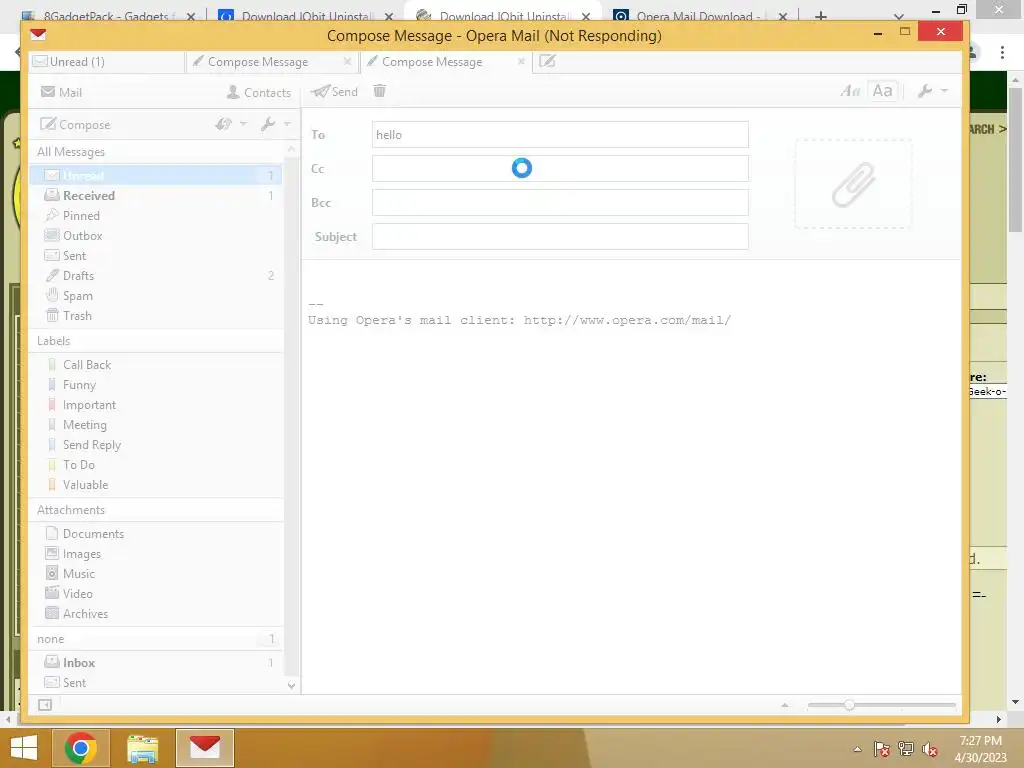Select the Important label
The image size is (1024, 768).
(x=156, y=405)
